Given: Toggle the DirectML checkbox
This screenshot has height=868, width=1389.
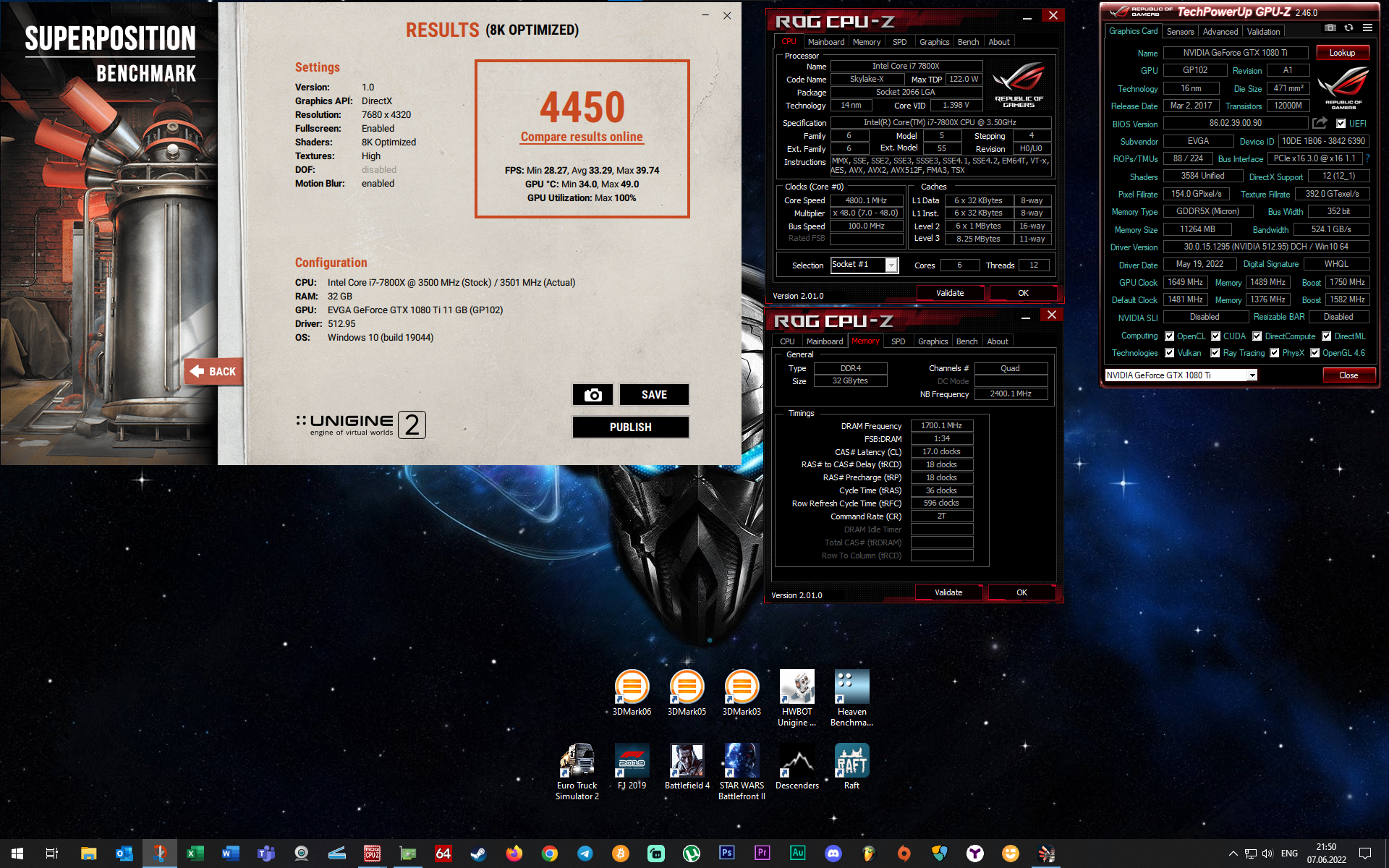Looking at the screenshot, I should pos(1327,336).
